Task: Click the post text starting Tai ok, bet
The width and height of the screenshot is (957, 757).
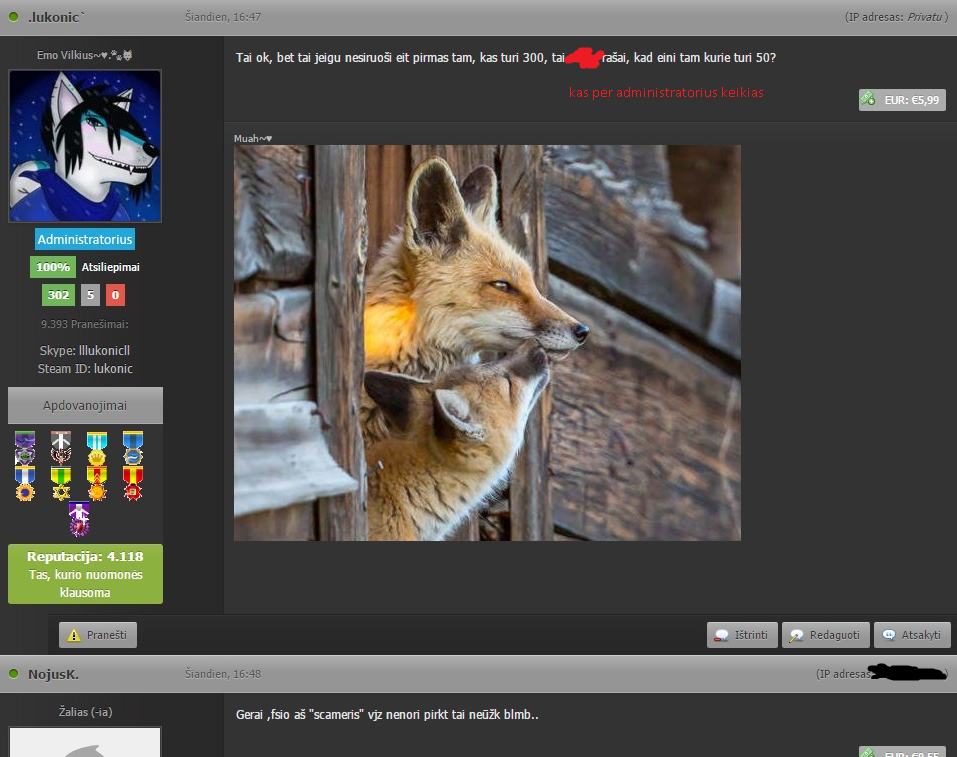Action: (506, 57)
